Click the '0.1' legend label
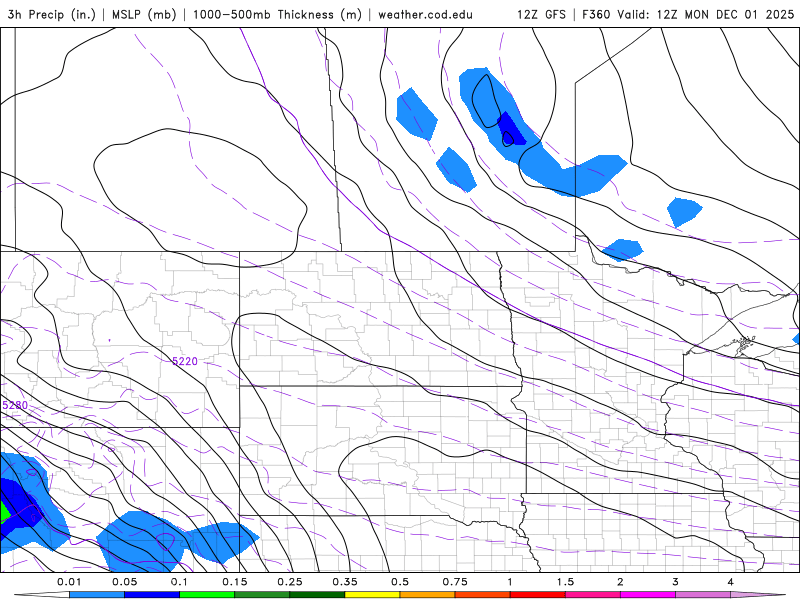 (x=179, y=582)
